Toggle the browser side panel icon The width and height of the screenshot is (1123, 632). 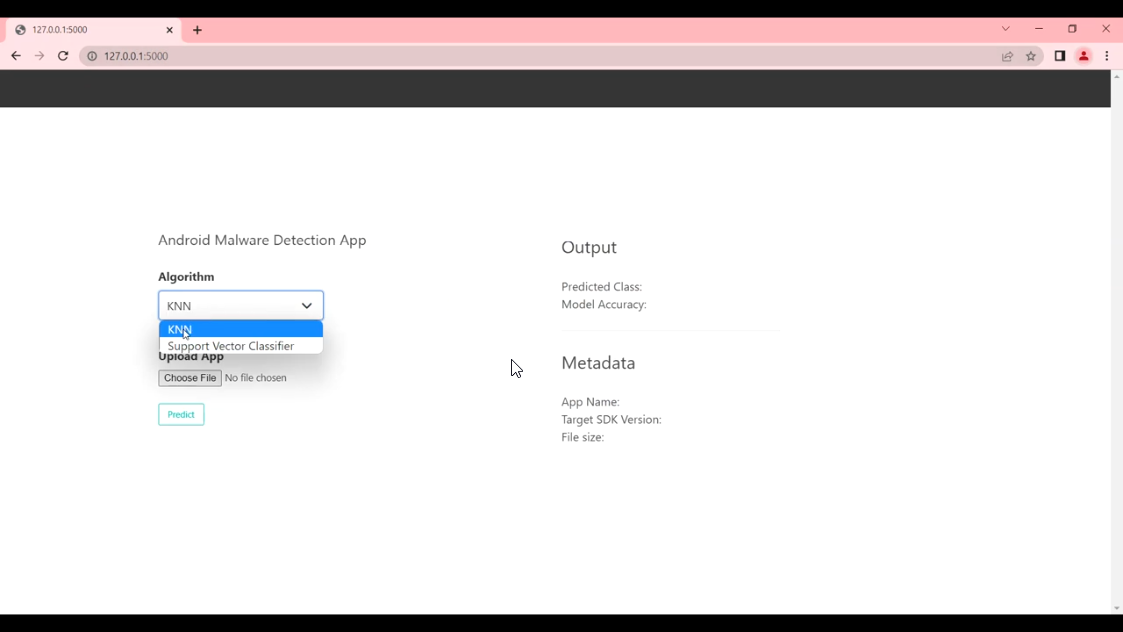(x=1060, y=56)
